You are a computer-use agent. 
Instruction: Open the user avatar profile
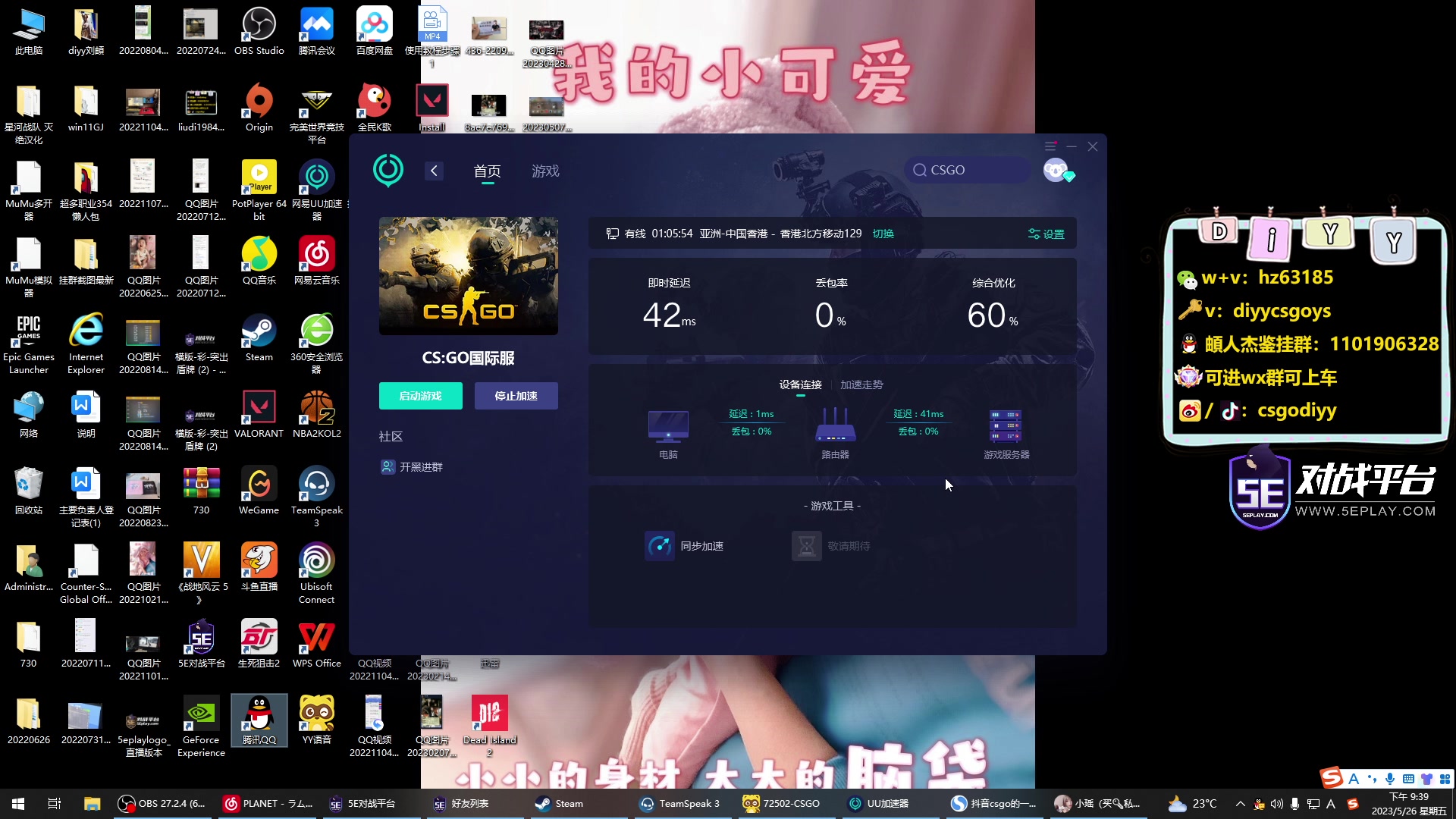[x=1056, y=170]
